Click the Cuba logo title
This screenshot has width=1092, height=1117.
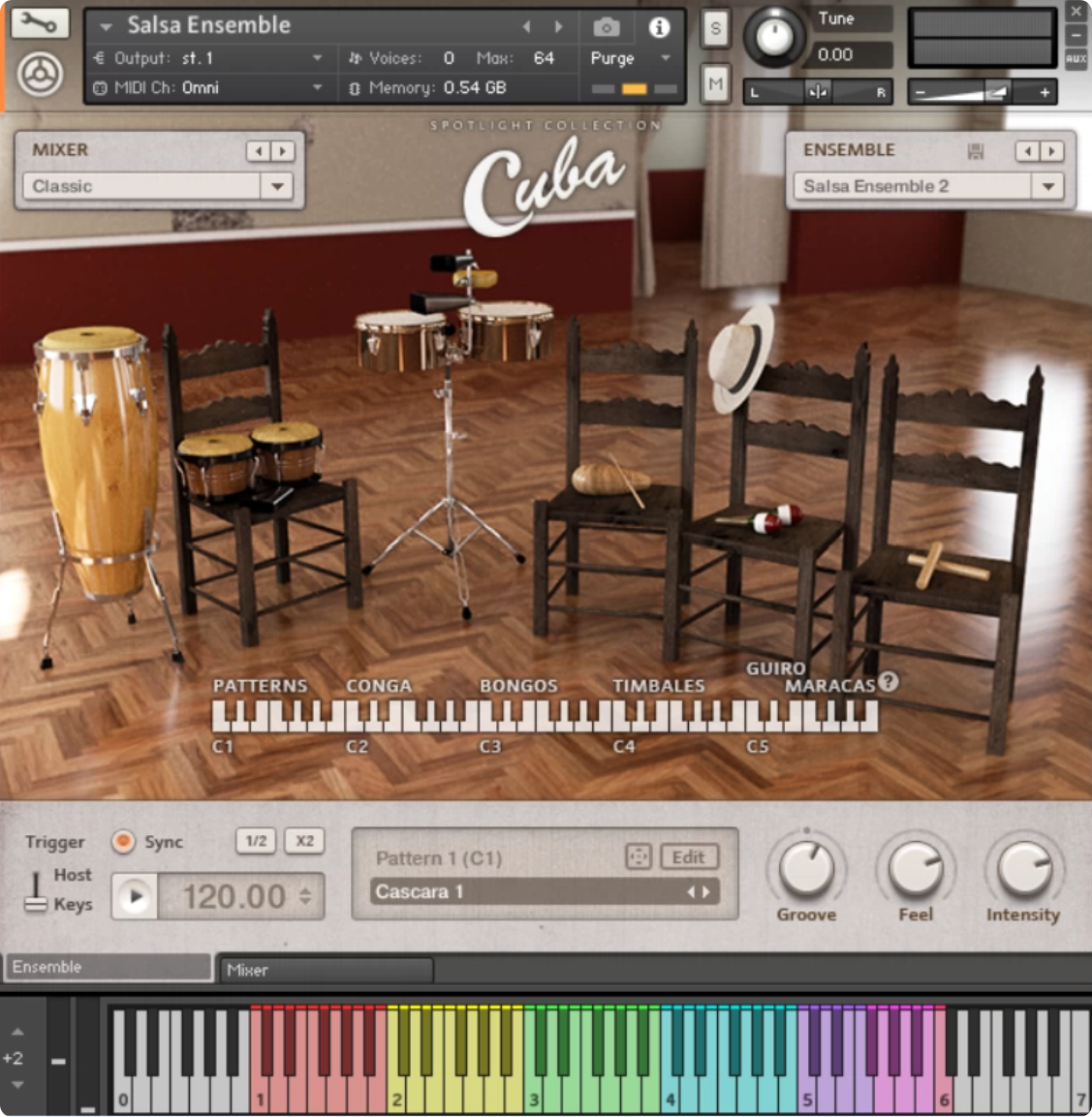pyautogui.click(x=545, y=187)
